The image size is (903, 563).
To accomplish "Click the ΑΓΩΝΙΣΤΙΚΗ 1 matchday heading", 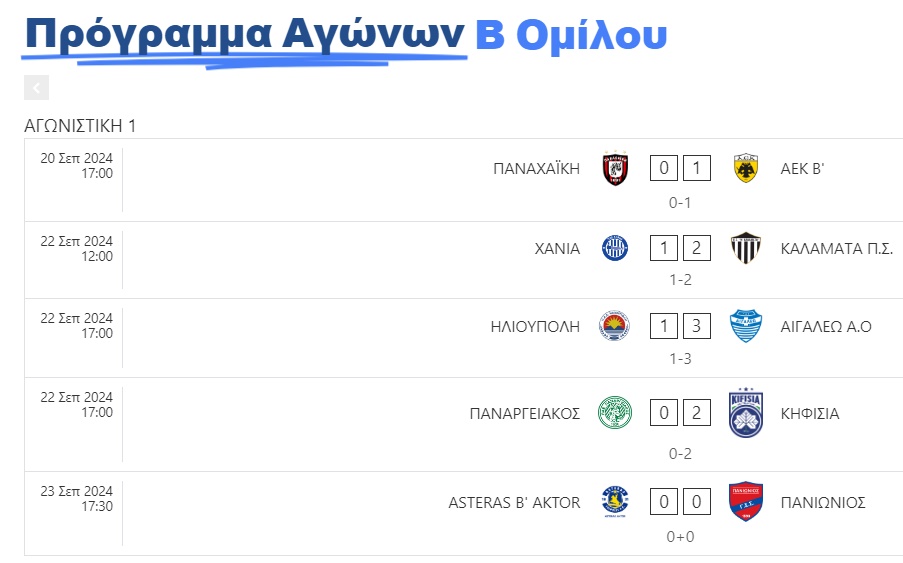I will 80,125.
